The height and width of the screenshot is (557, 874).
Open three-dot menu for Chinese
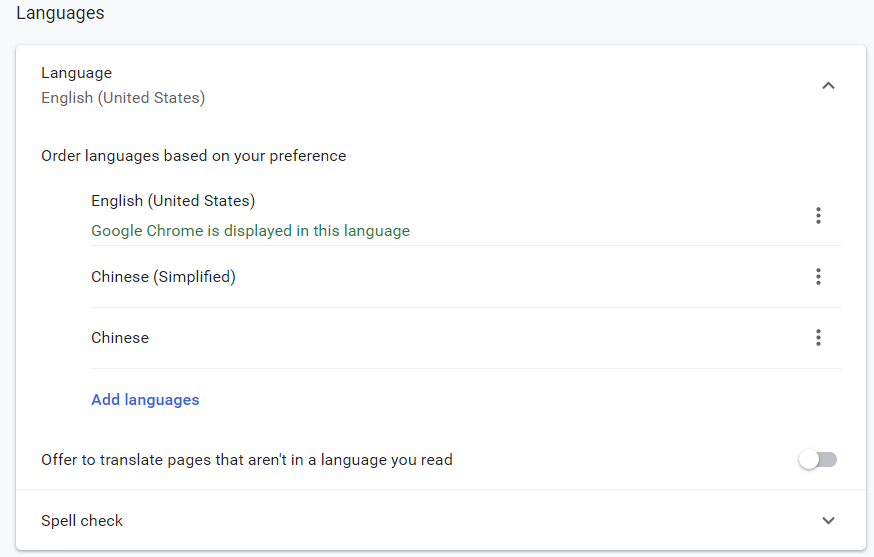(818, 338)
